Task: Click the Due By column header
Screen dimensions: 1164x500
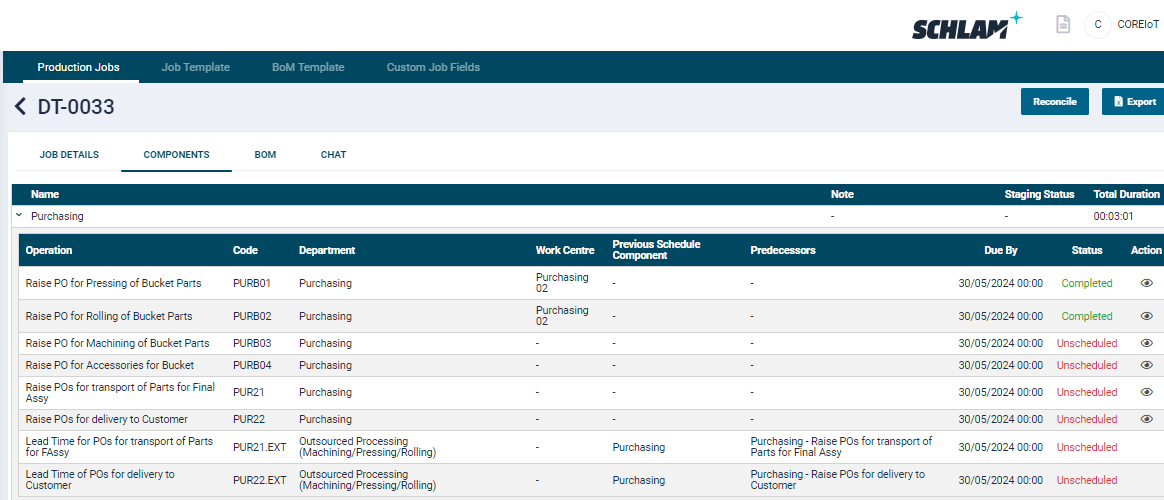Action: pyautogui.click(x=1000, y=250)
